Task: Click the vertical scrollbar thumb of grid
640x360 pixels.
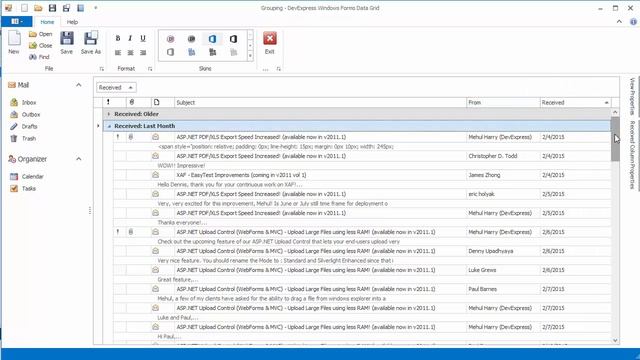Action: 615,139
